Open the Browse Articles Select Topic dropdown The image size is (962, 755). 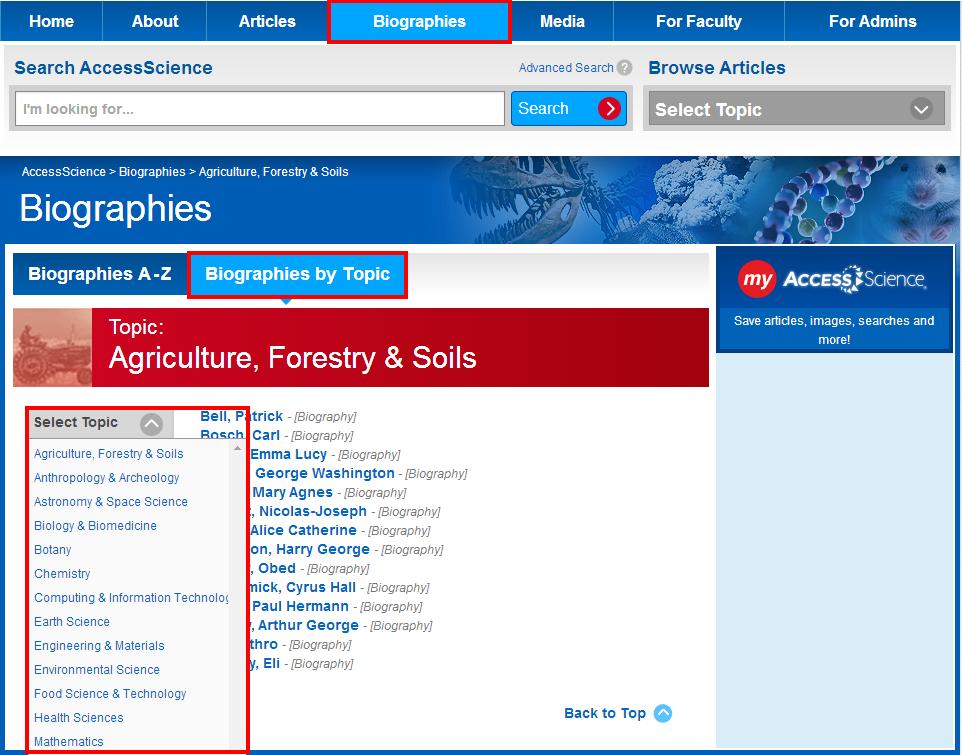pos(796,110)
